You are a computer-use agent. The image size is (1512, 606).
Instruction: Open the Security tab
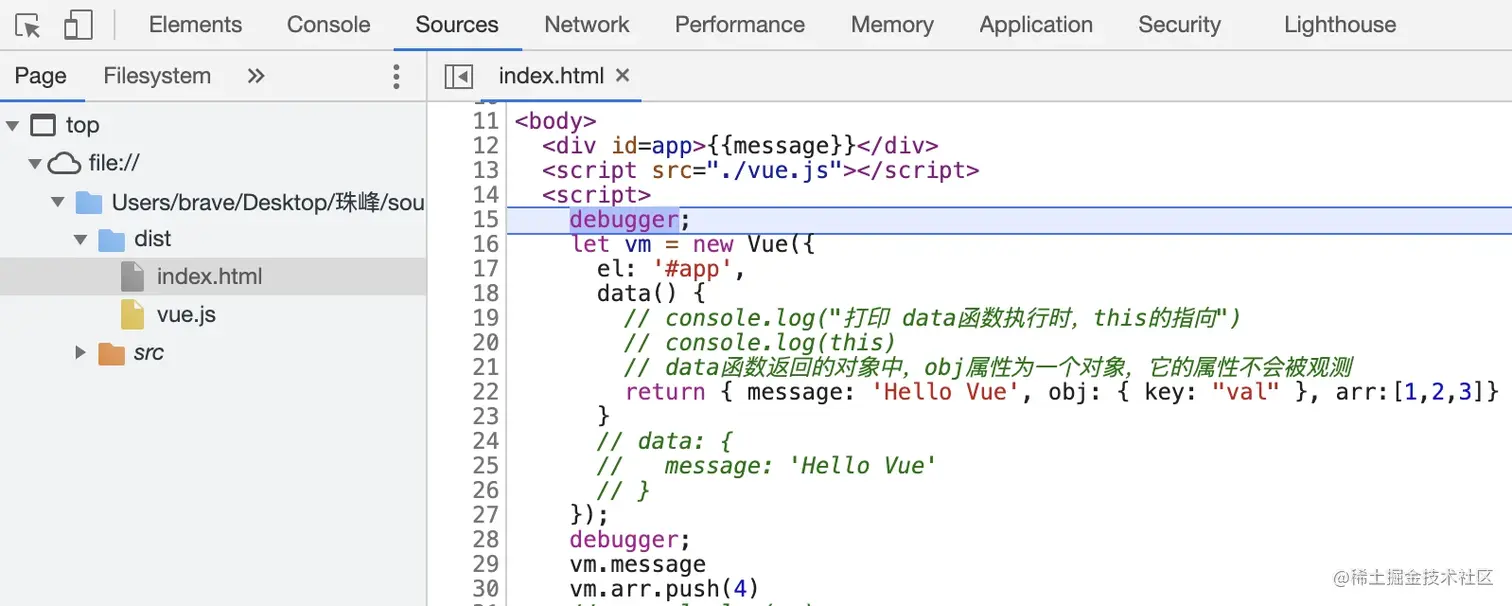[x=1179, y=25]
